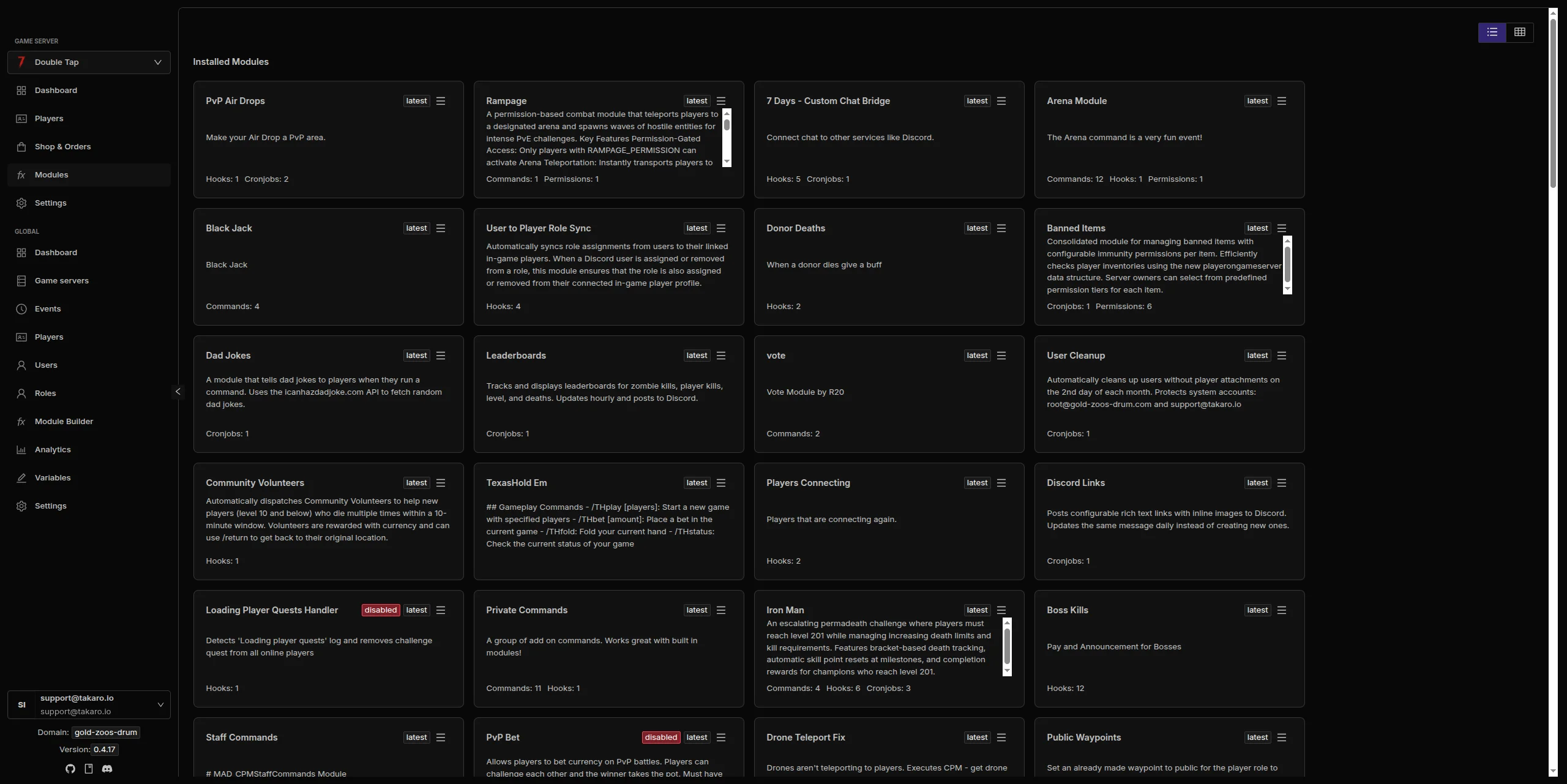
Task: Open the Shop & Orders section
Action: pos(62,147)
